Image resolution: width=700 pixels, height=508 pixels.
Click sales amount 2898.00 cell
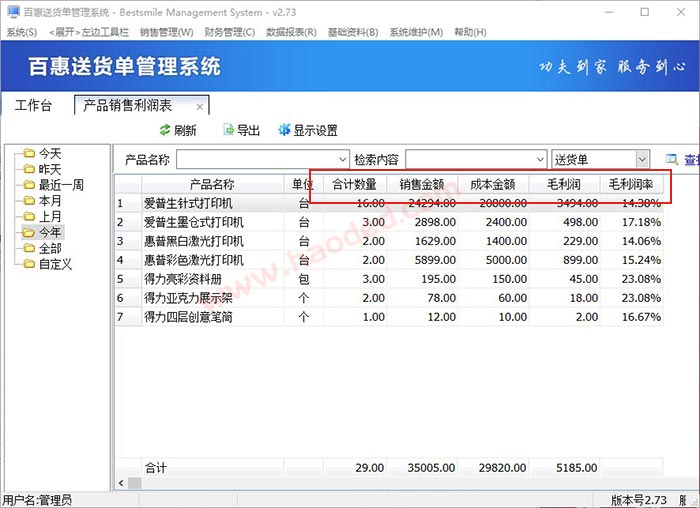(422, 222)
